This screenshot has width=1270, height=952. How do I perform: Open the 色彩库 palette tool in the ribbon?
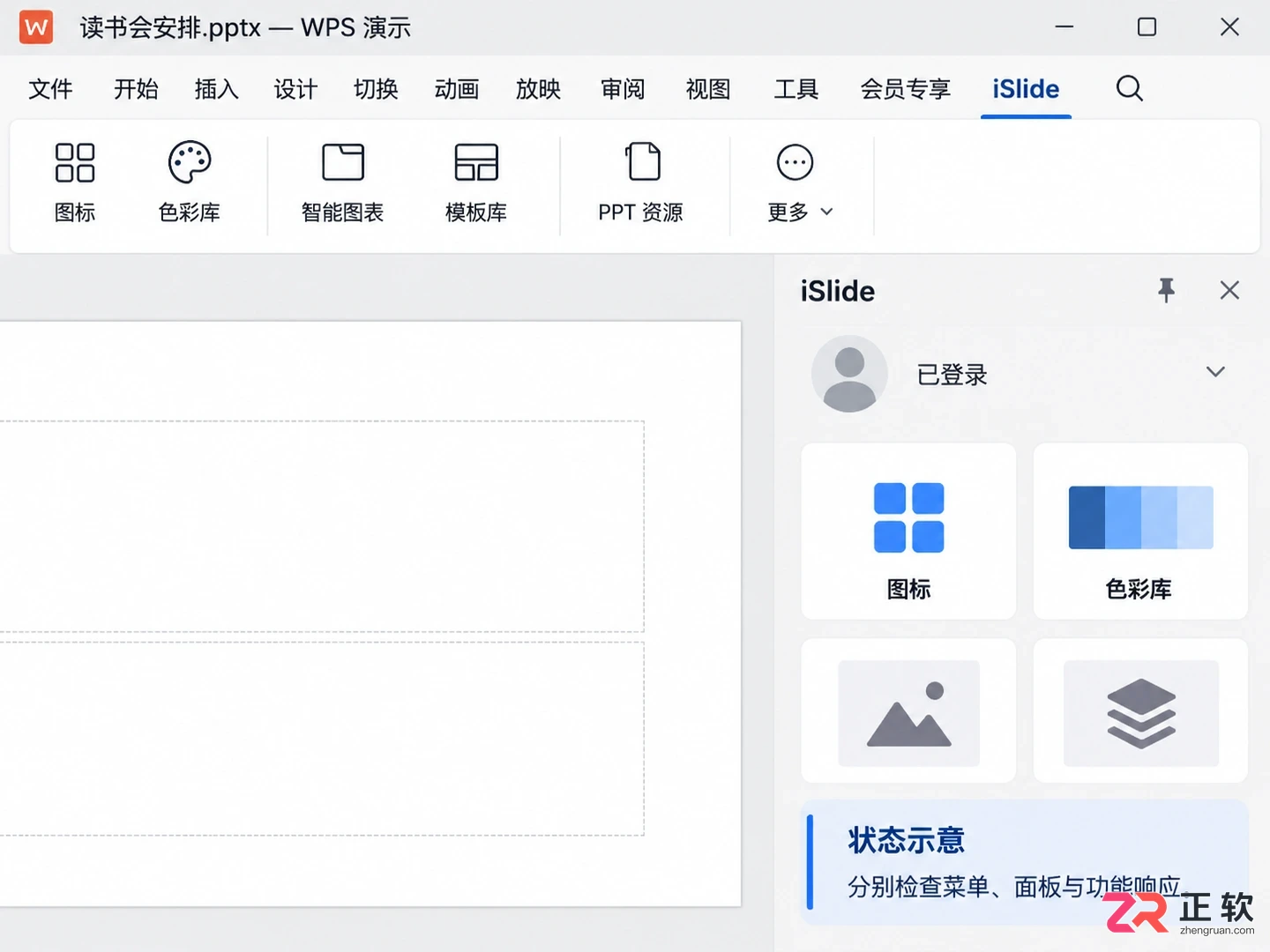(190, 183)
